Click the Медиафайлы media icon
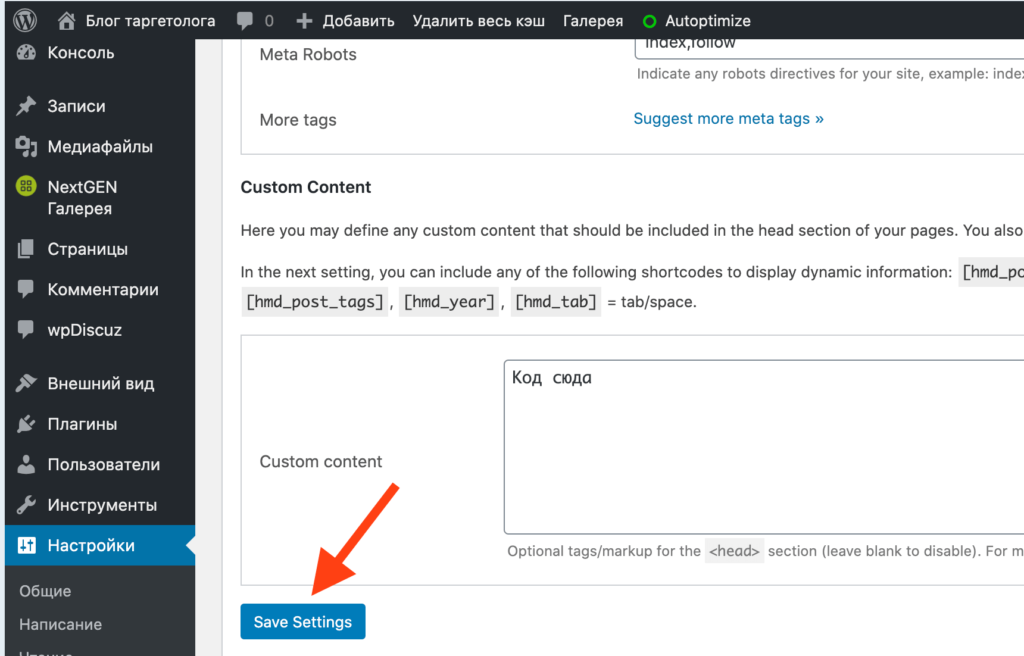This screenshot has height=656, width=1024. (x=27, y=147)
